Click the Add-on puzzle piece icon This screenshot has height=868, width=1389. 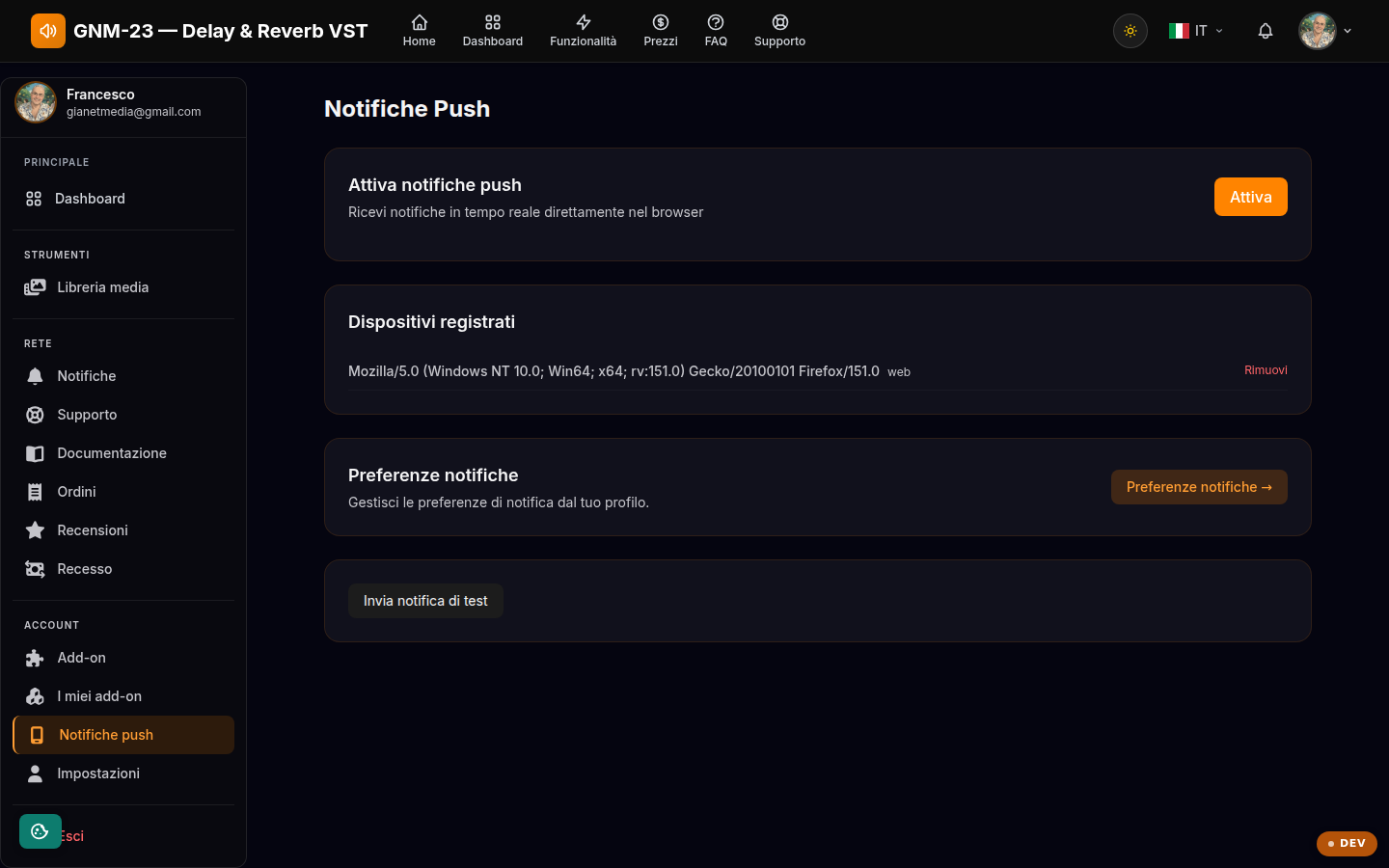click(35, 658)
